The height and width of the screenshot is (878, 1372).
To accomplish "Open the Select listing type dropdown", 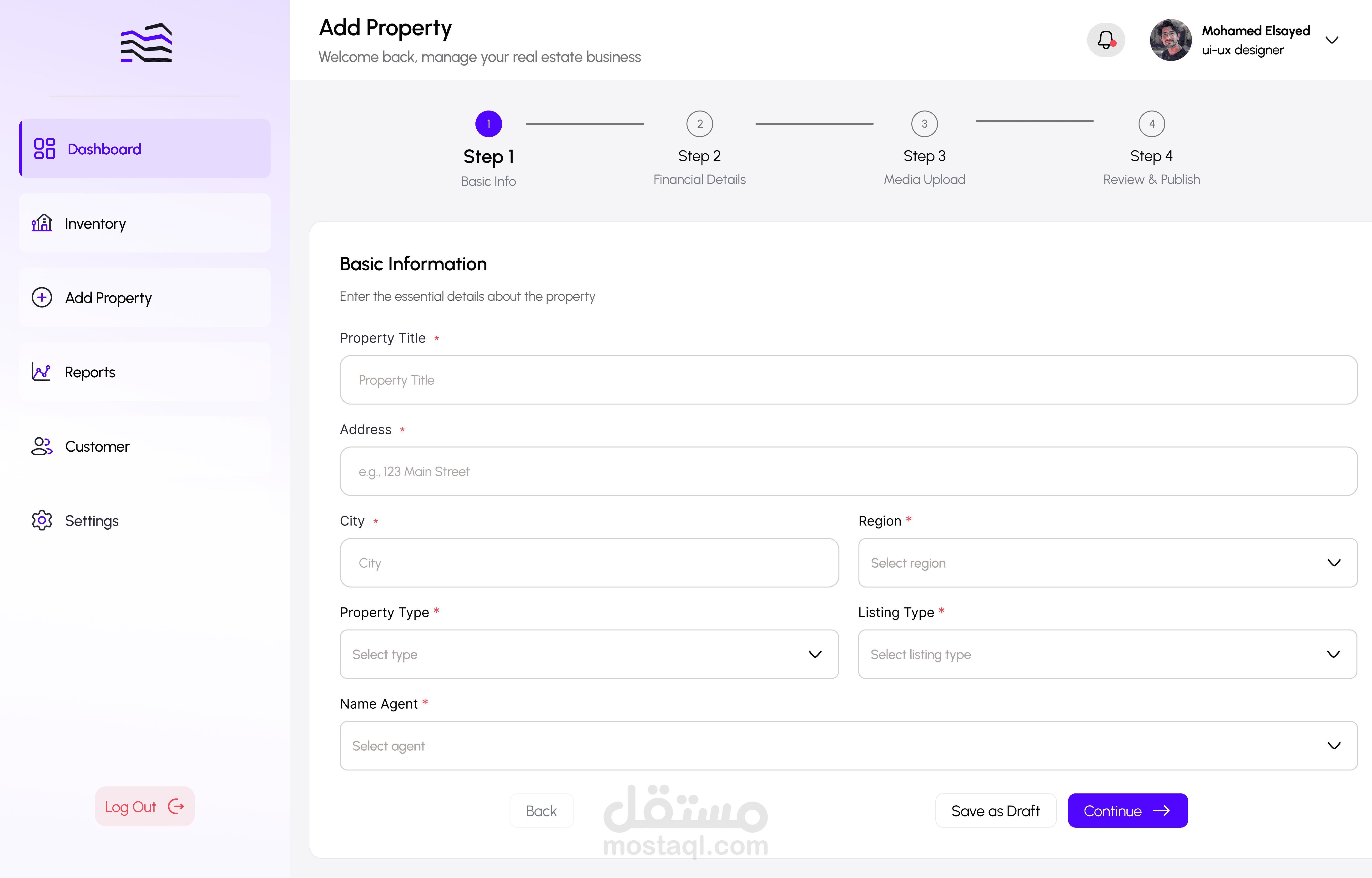I will click(x=1108, y=654).
